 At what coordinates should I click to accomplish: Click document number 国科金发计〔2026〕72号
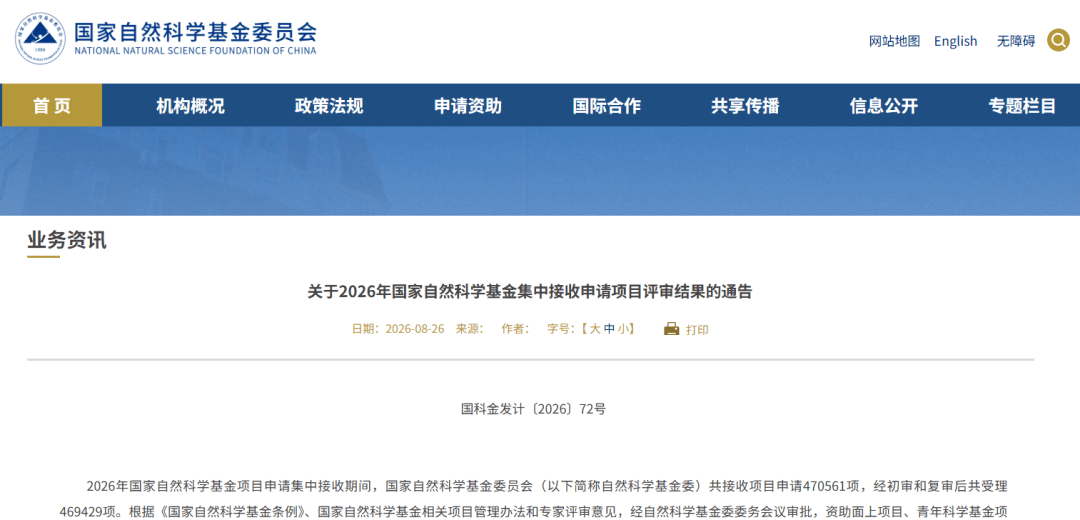pos(534,408)
